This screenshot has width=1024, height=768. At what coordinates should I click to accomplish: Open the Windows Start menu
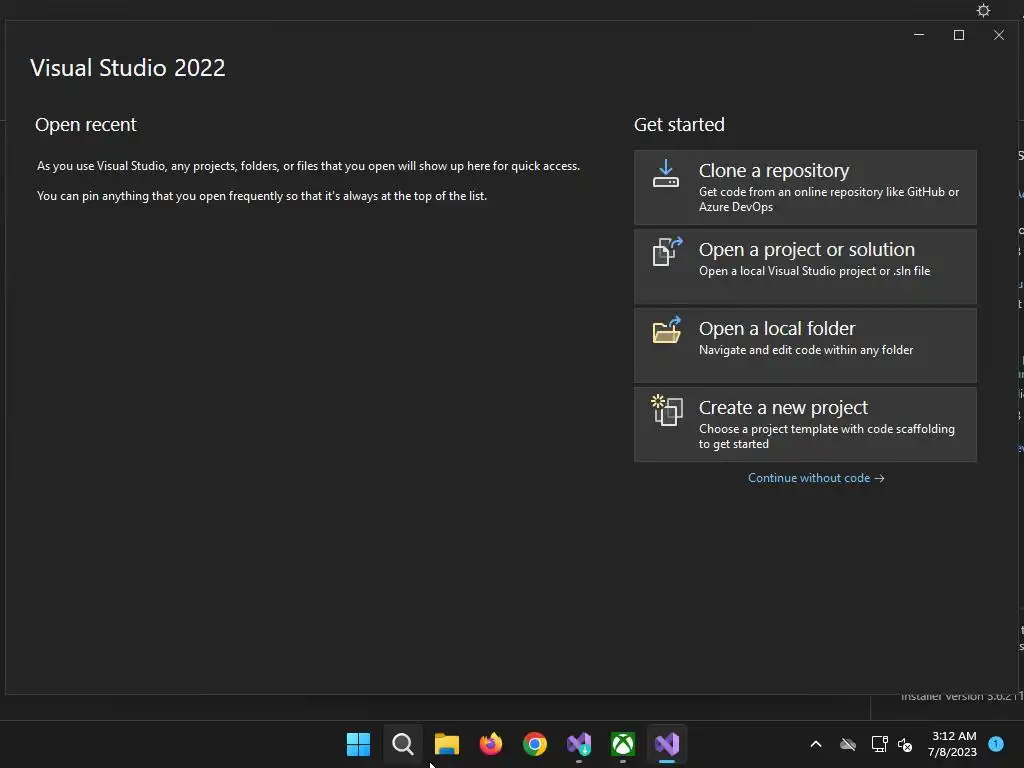(359, 744)
